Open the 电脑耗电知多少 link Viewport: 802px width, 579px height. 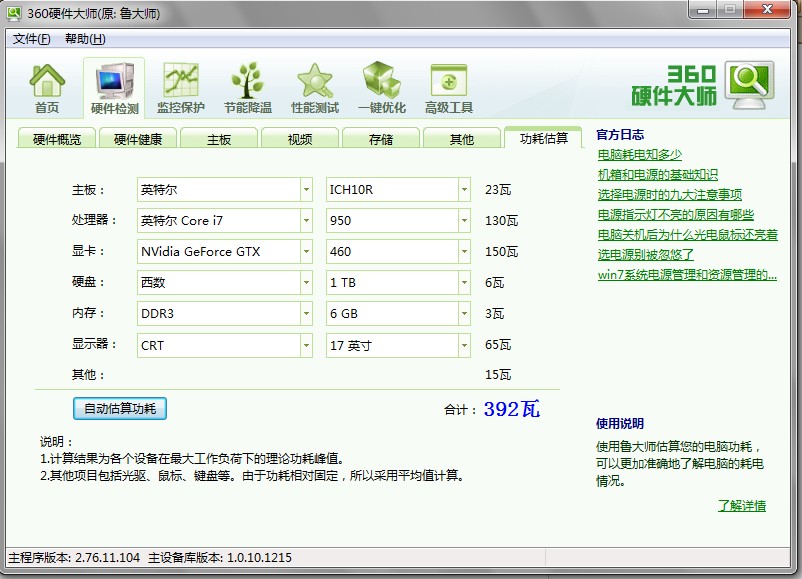click(639, 154)
